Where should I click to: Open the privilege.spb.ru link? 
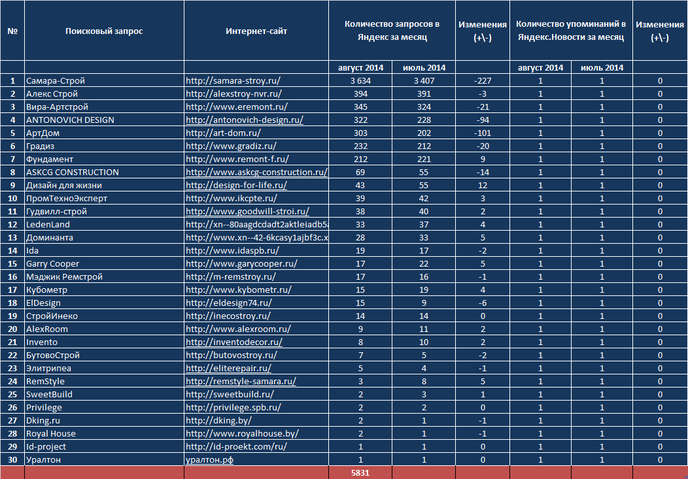coord(233,408)
